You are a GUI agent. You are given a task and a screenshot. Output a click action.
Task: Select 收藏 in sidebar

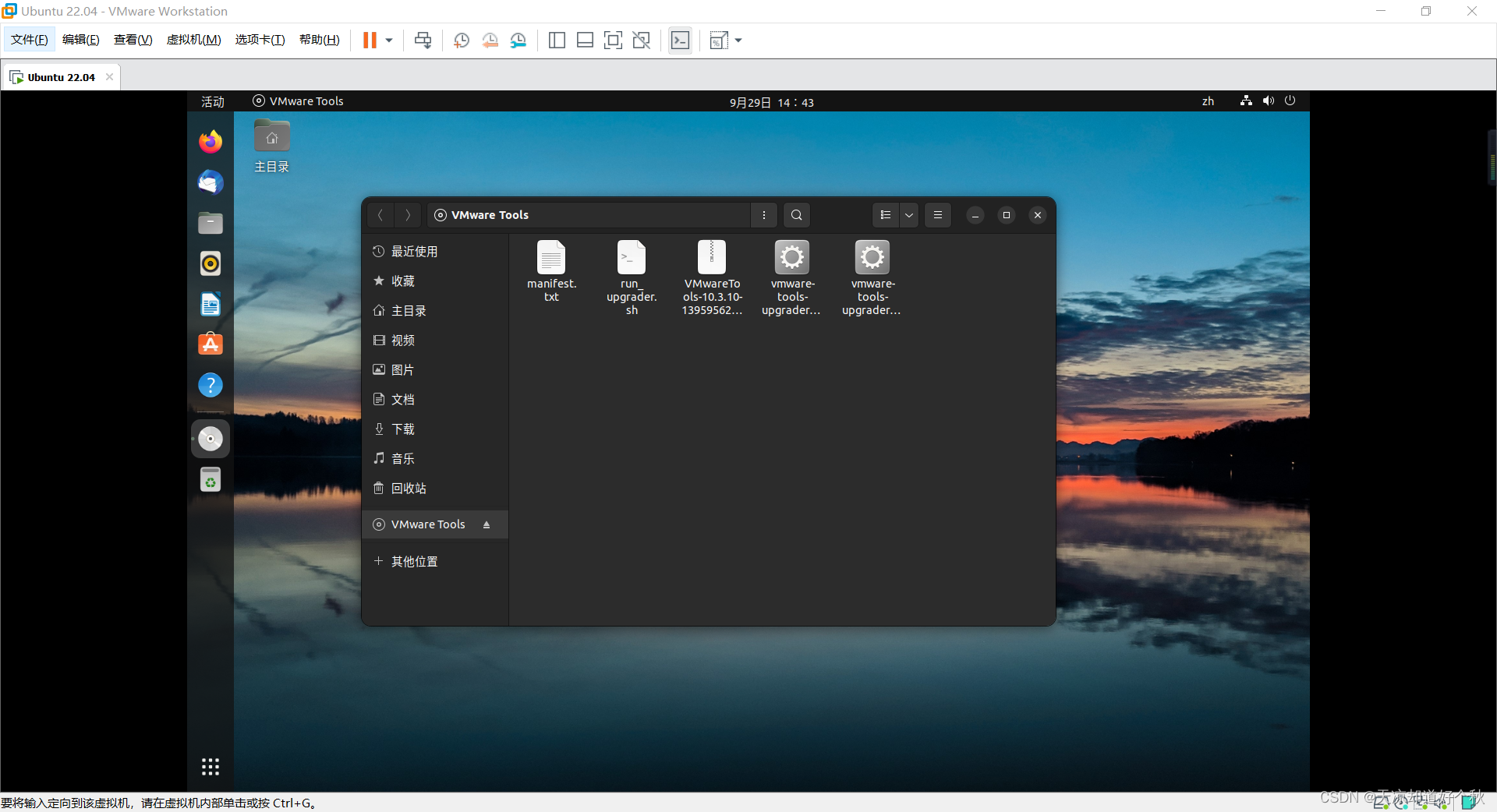(435, 281)
